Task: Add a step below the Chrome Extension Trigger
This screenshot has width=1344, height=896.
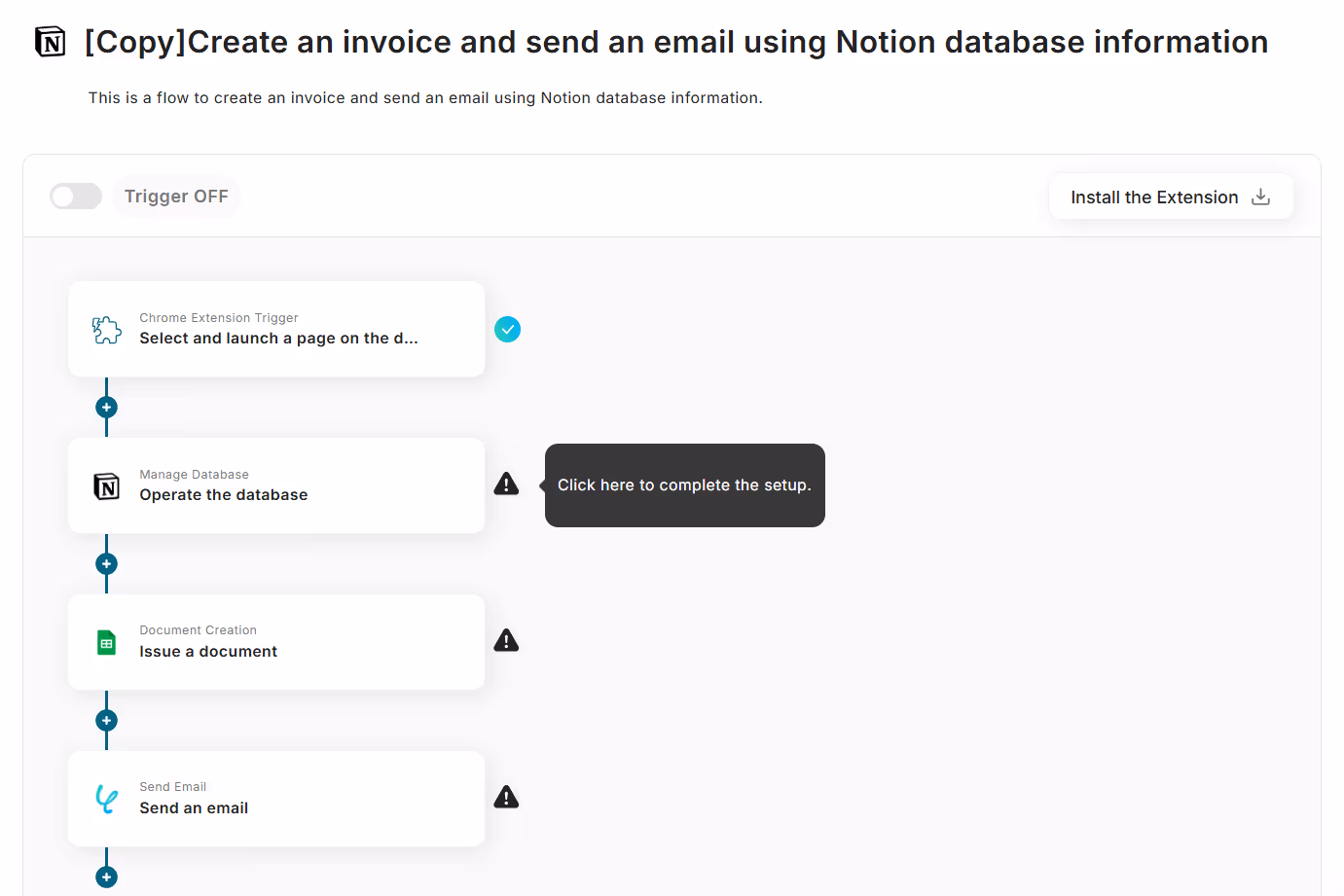Action: [x=107, y=407]
